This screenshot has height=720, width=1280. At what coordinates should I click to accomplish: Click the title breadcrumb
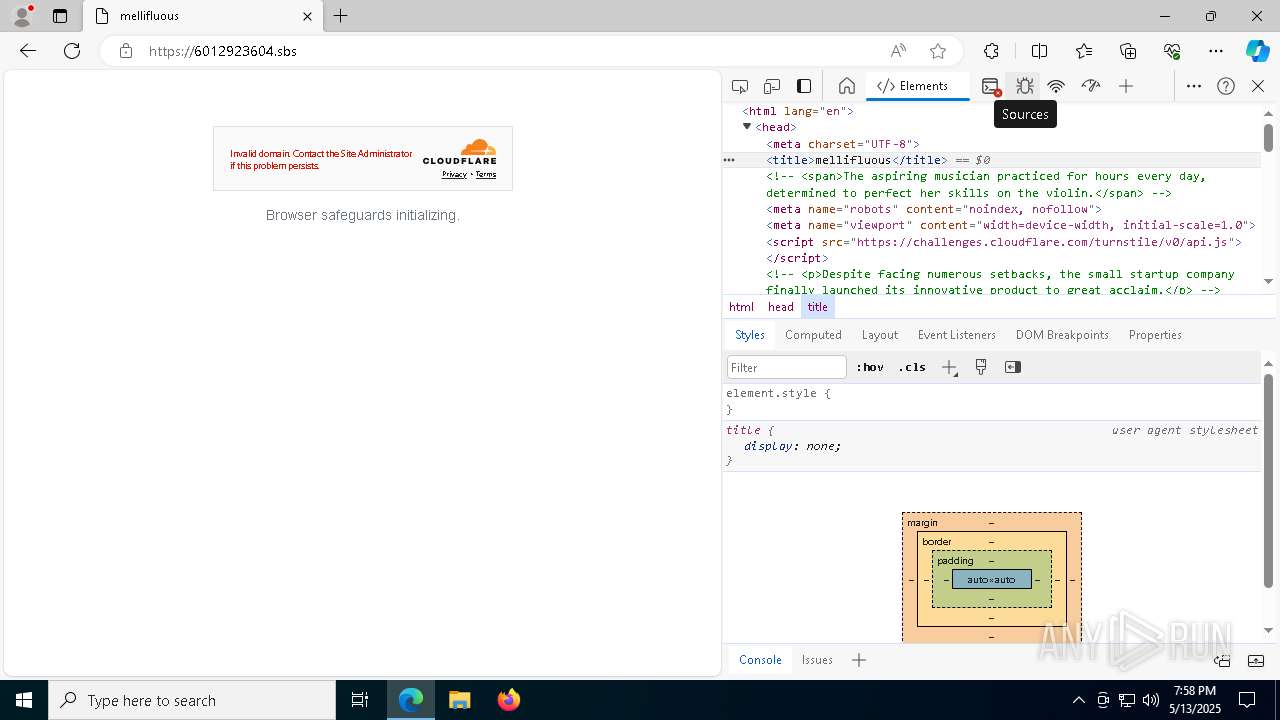coord(818,307)
